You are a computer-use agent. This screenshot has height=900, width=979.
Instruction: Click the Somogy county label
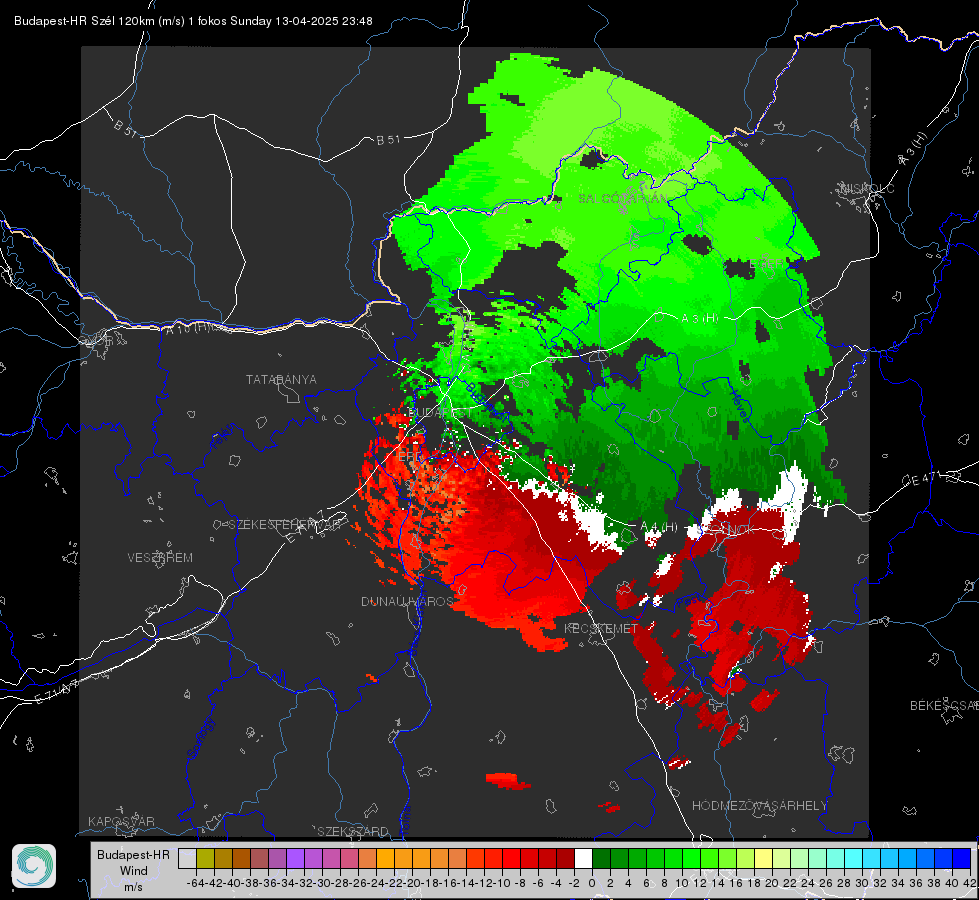pyautogui.click(x=201, y=738)
